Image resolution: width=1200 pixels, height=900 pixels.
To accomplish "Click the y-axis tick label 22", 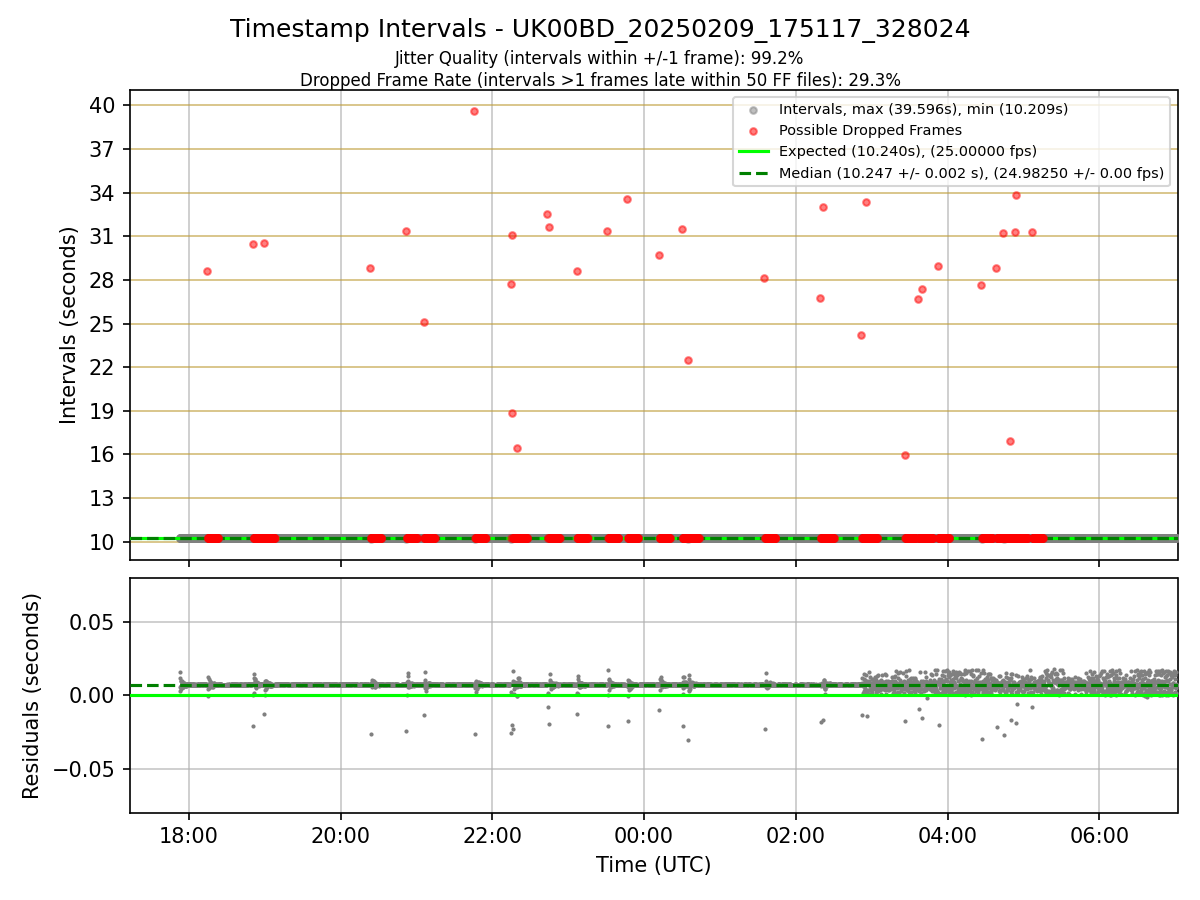I will point(102,367).
